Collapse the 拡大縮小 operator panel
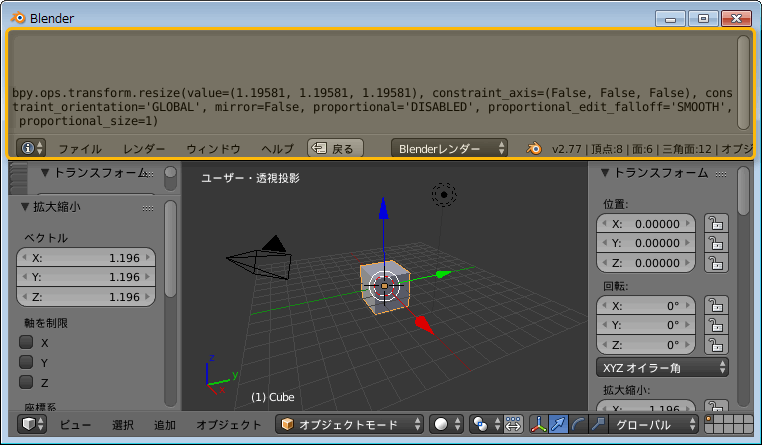 (x=25, y=207)
